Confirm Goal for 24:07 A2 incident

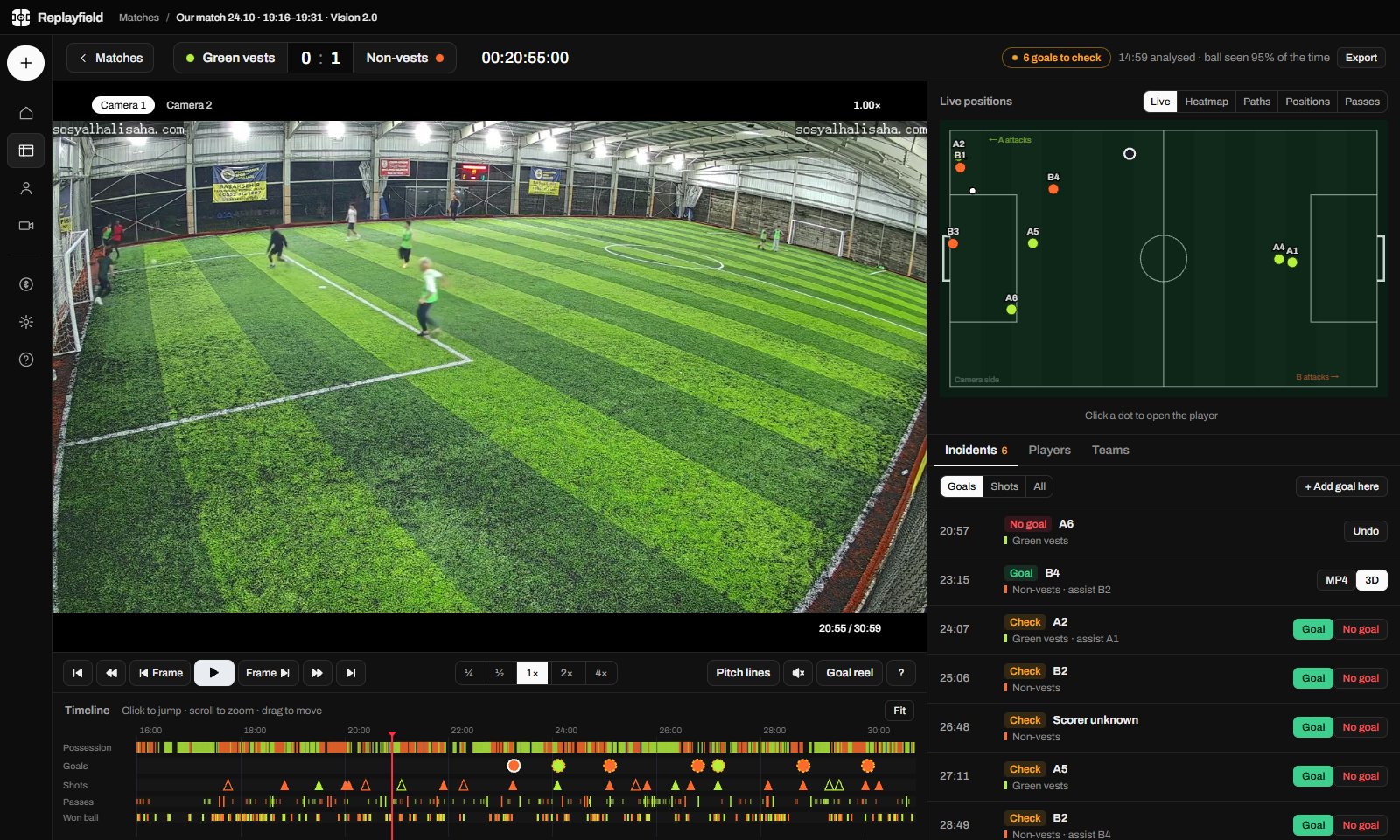(x=1312, y=629)
